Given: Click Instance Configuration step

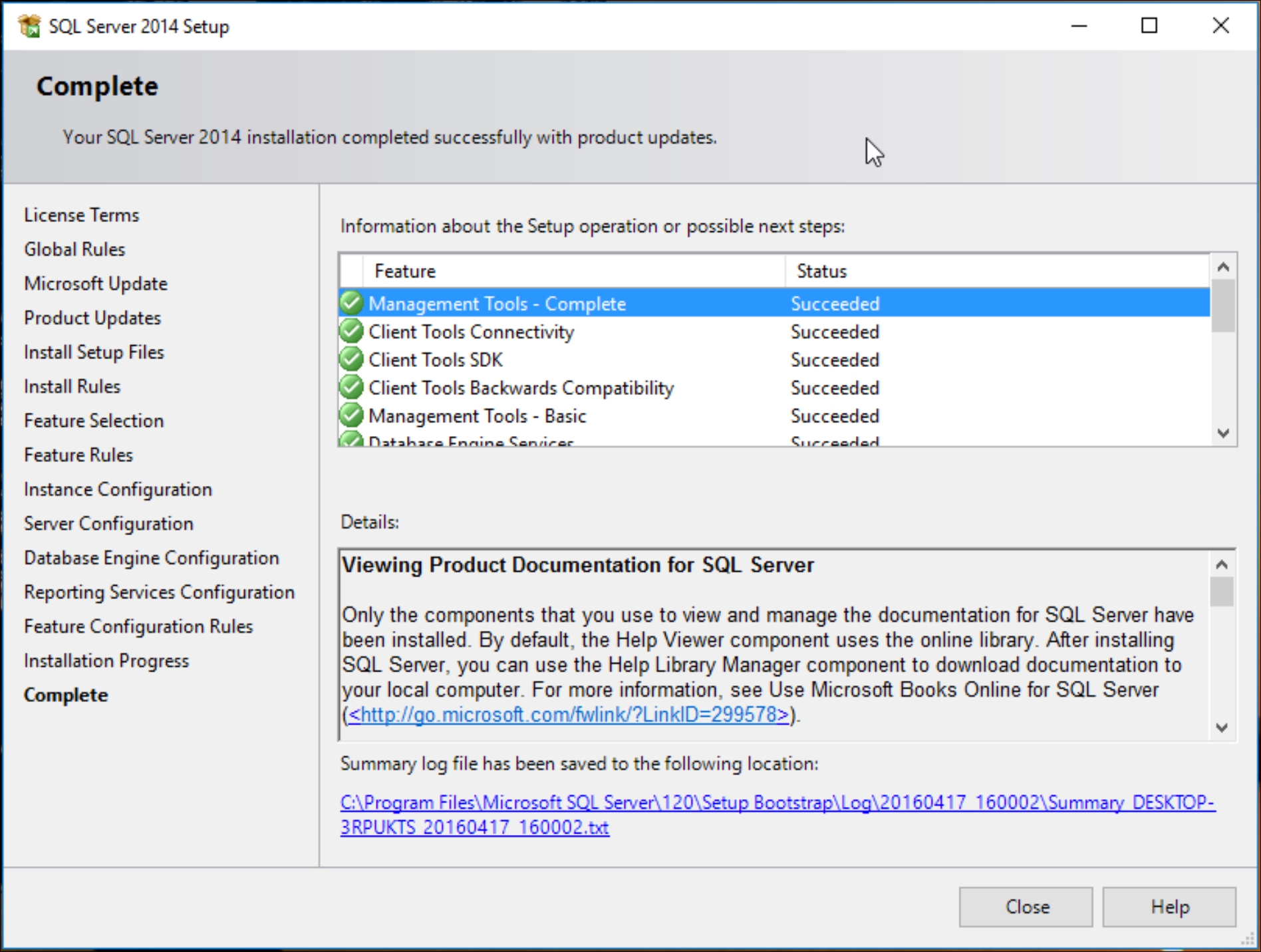Looking at the screenshot, I should (x=118, y=489).
